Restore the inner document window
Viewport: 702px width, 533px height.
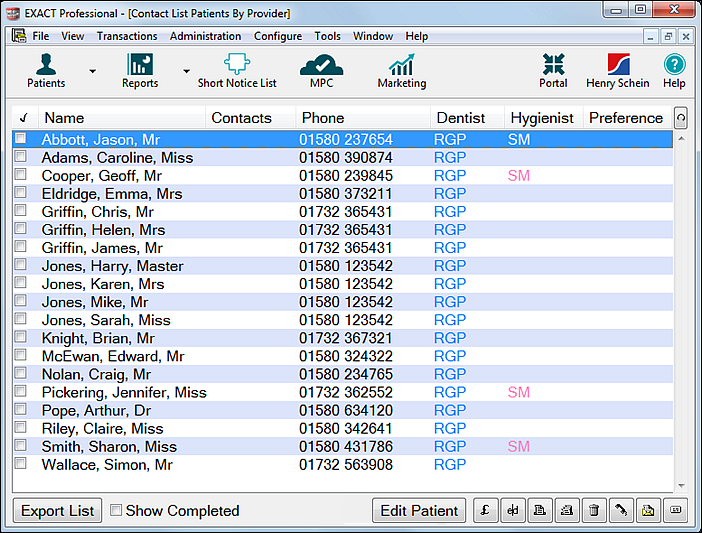point(668,36)
